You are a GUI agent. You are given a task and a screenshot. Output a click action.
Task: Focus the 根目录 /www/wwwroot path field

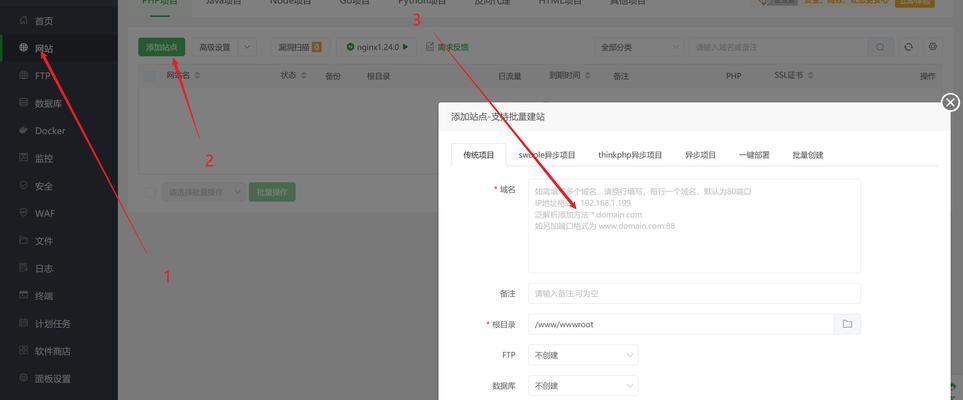point(681,324)
